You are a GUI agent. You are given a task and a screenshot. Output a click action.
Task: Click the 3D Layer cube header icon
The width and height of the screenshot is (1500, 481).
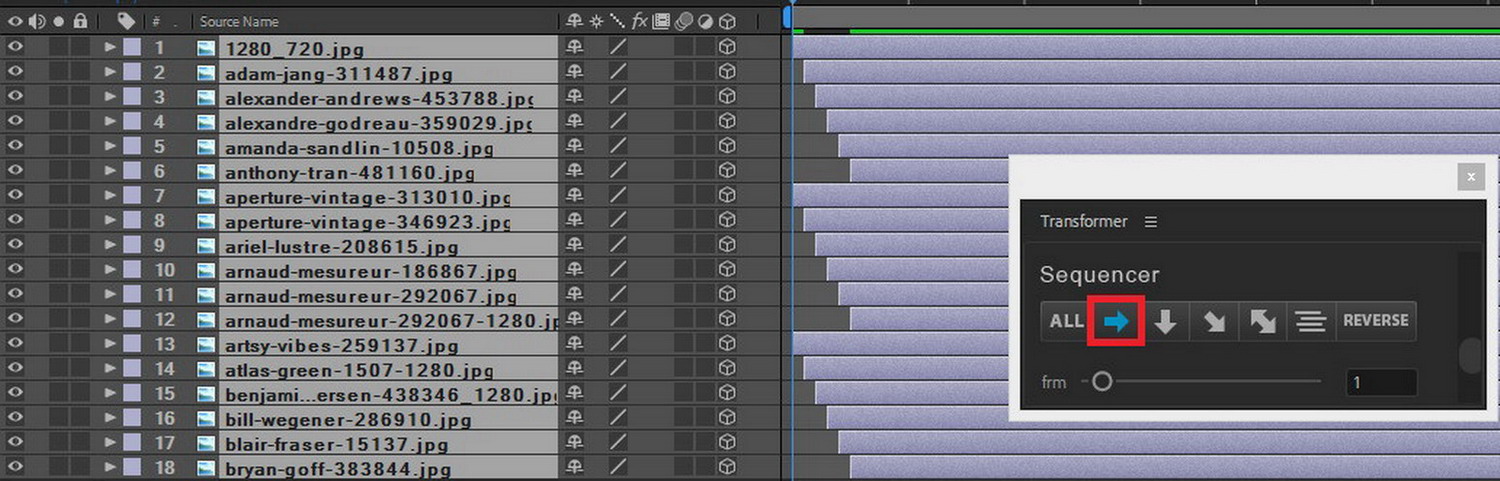pos(728,21)
